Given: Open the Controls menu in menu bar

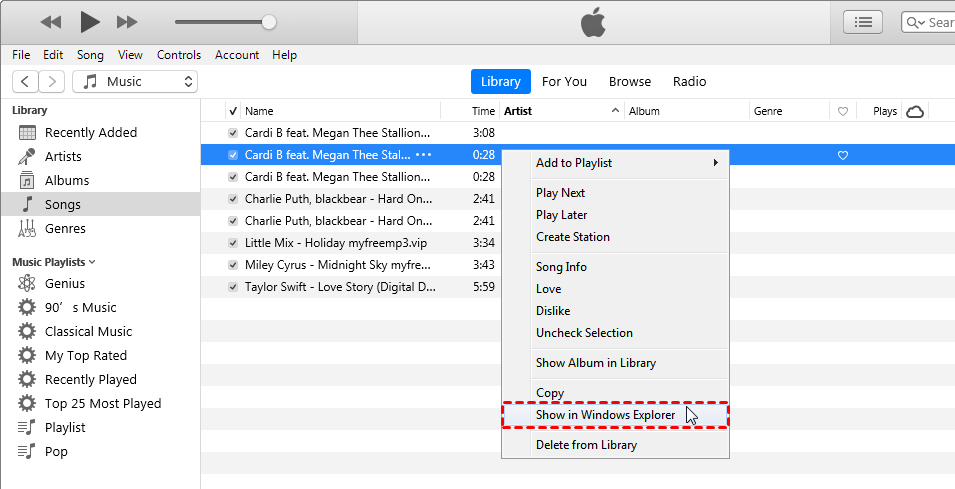Looking at the screenshot, I should pyautogui.click(x=179, y=55).
